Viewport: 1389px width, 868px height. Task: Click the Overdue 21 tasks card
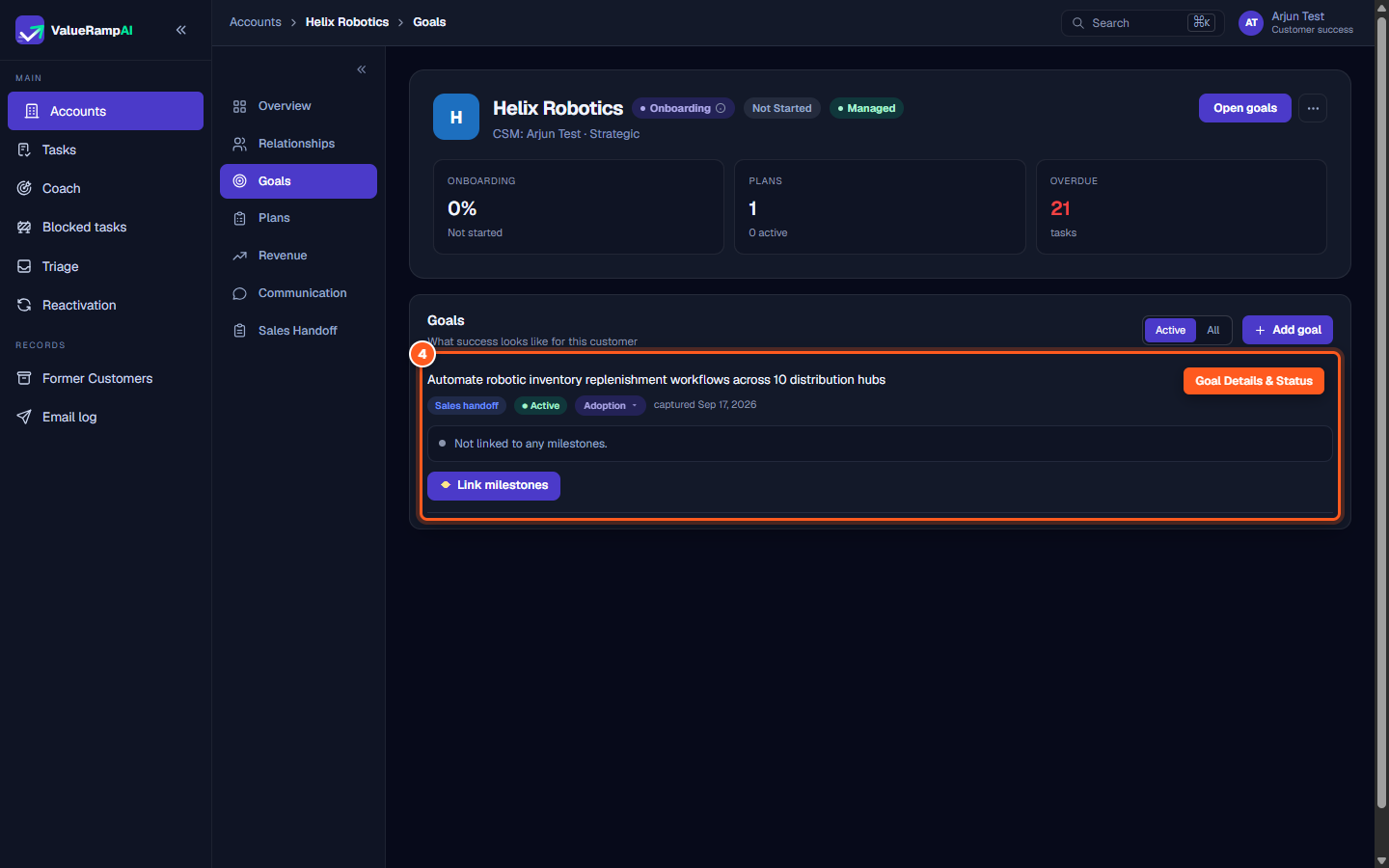click(x=1182, y=206)
